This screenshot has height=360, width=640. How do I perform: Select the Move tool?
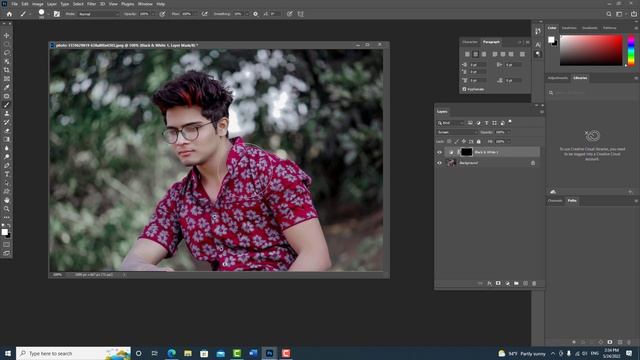tap(7, 36)
